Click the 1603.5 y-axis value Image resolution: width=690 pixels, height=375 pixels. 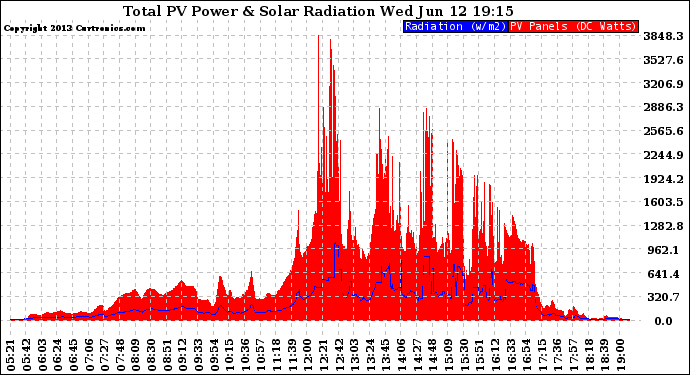pyautogui.click(x=663, y=202)
